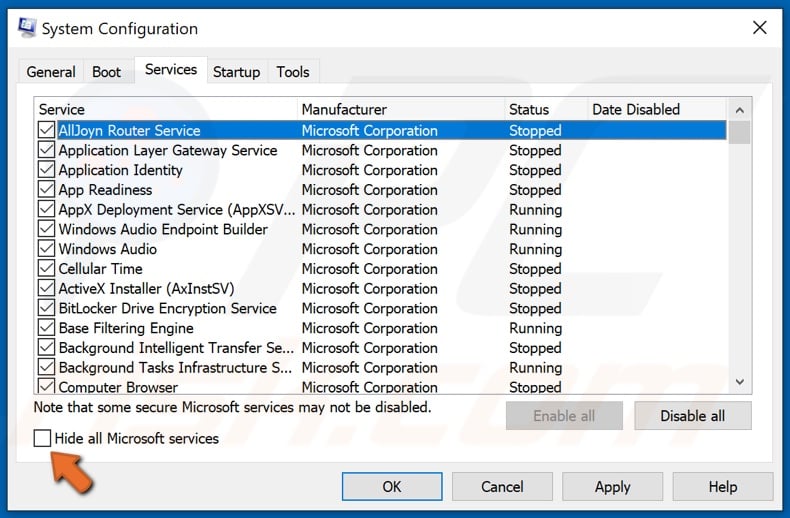790x518 pixels.
Task: Select the Computer Browser service name
Action: click(x=118, y=386)
